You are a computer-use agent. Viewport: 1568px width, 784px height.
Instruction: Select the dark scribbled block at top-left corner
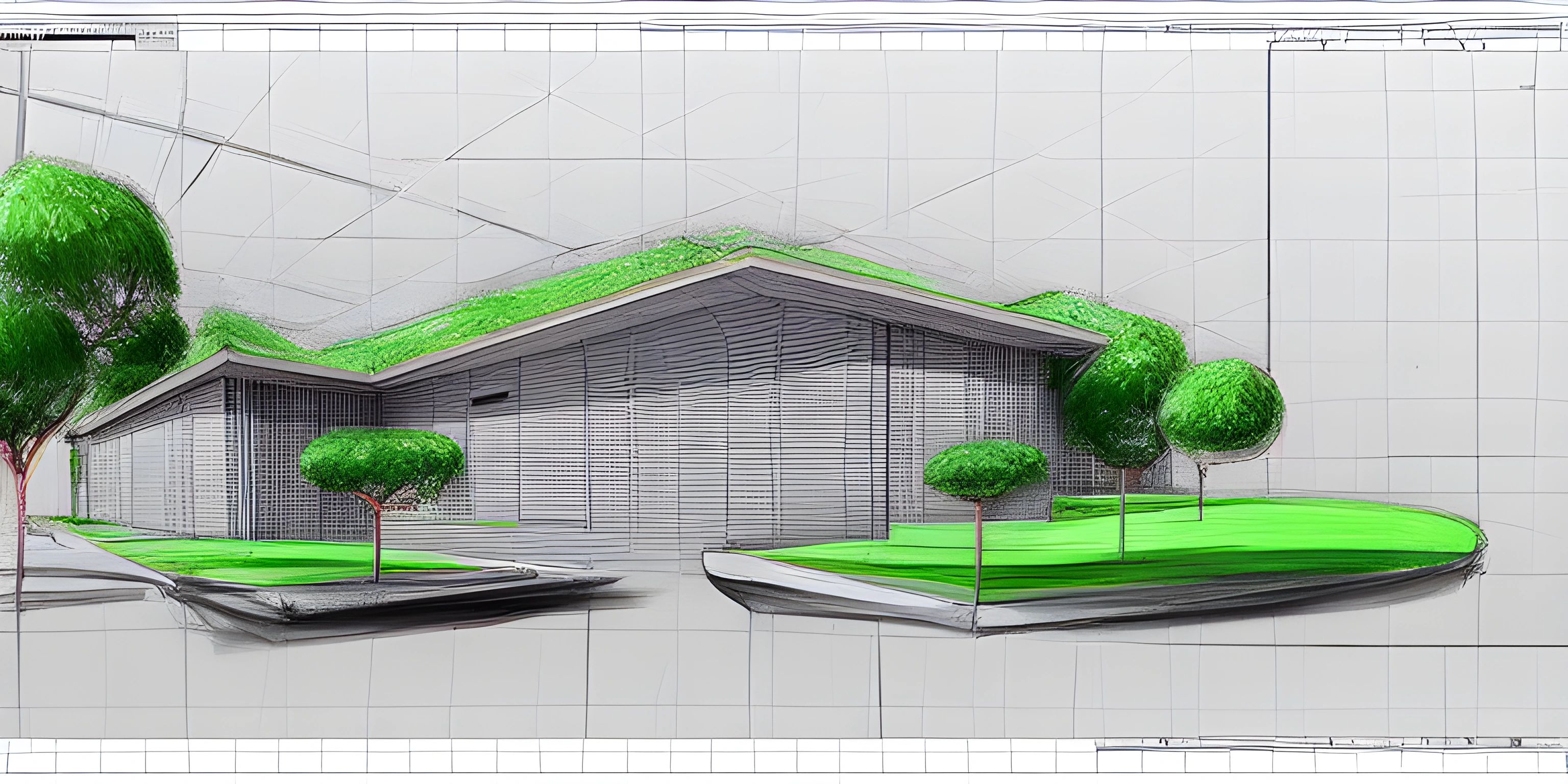(67, 37)
